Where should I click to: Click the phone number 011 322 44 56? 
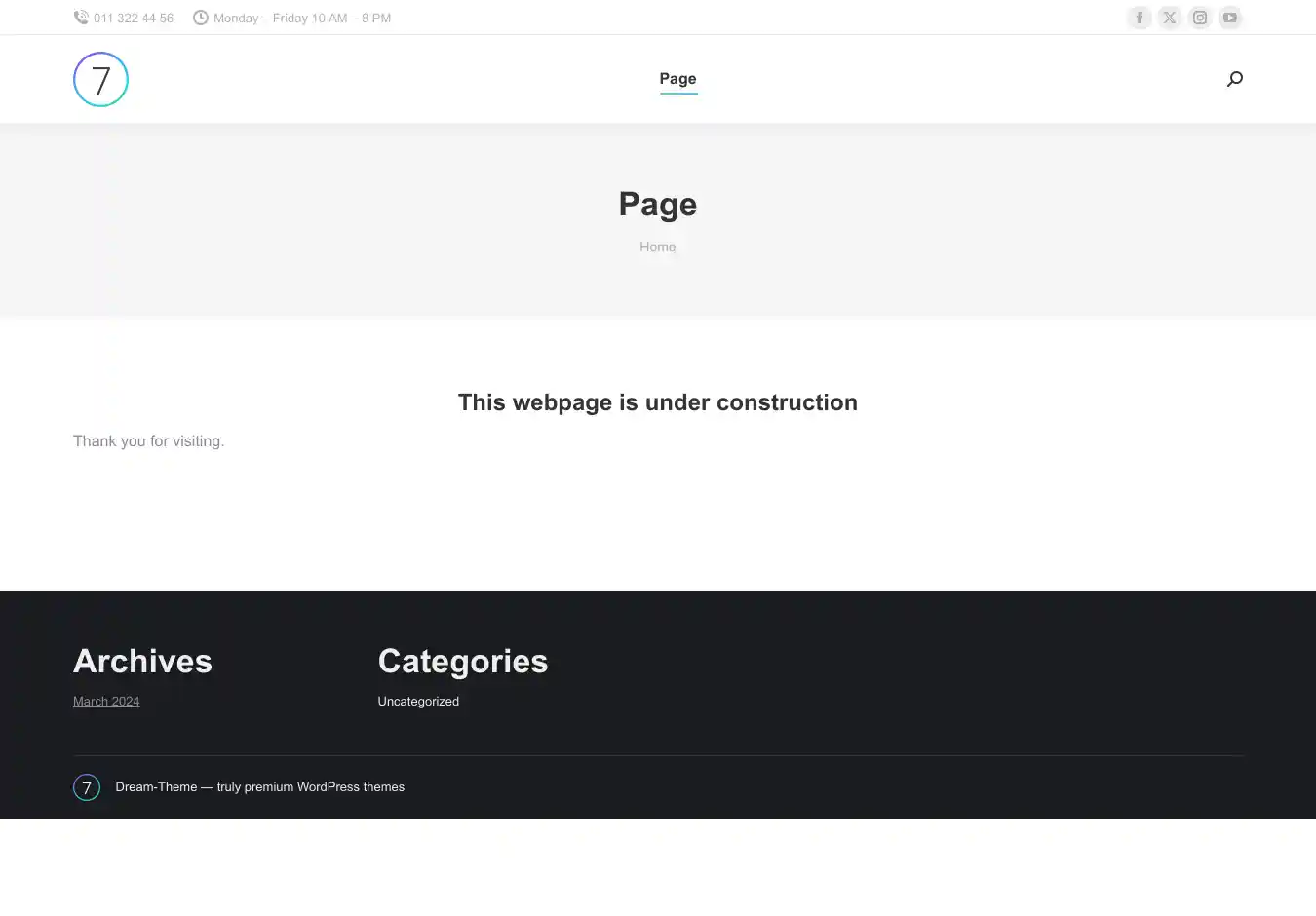(134, 19)
